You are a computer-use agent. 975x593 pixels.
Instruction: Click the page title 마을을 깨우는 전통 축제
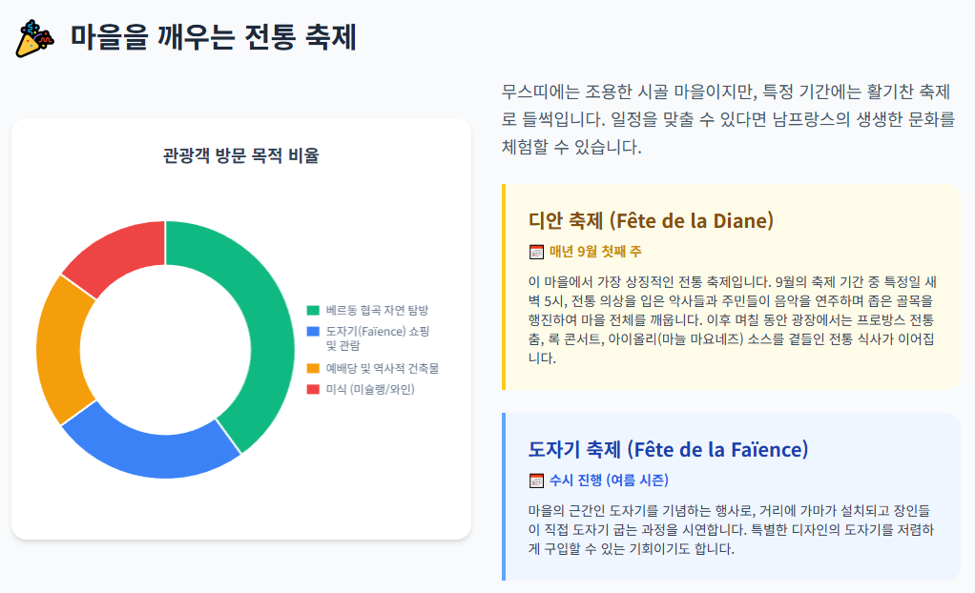pos(213,37)
